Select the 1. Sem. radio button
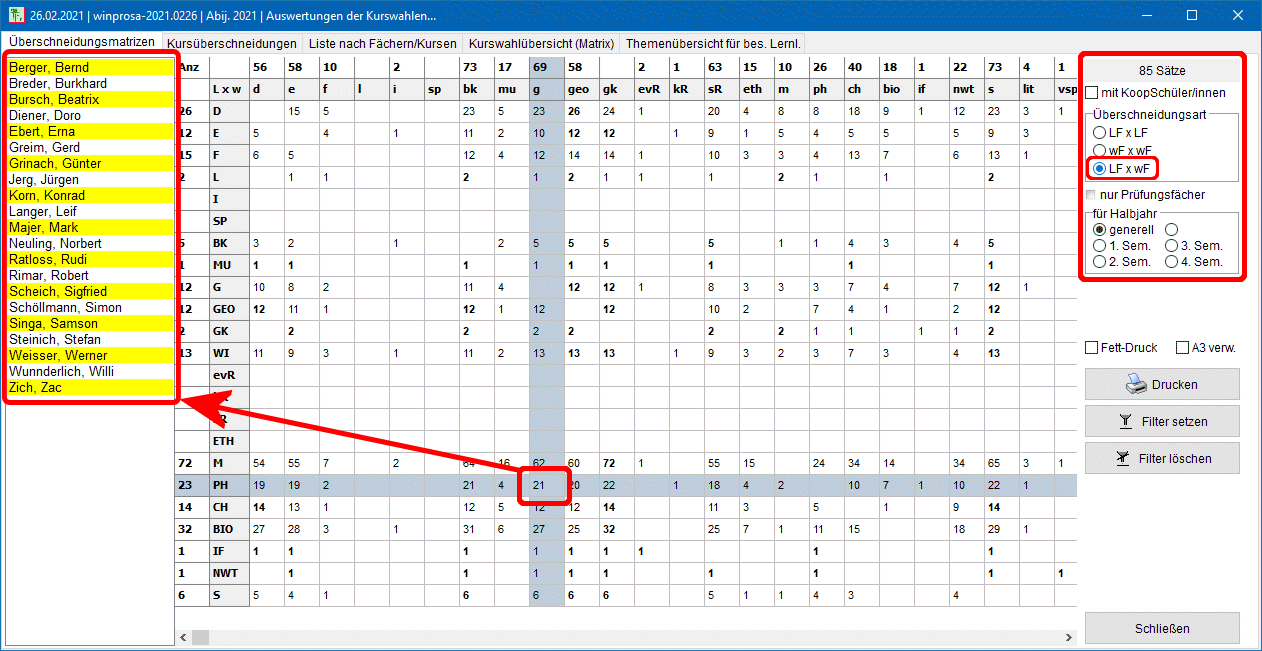 pyautogui.click(x=1100, y=245)
